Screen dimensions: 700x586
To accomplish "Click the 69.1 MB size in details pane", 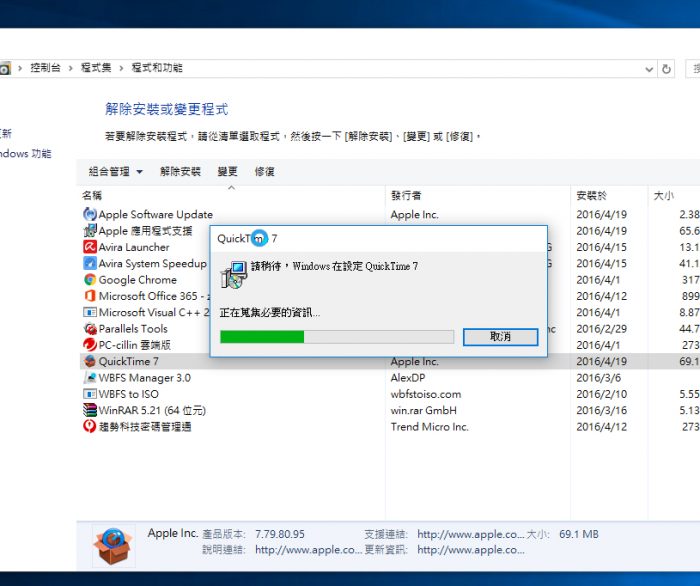I will tap(579, 534).
